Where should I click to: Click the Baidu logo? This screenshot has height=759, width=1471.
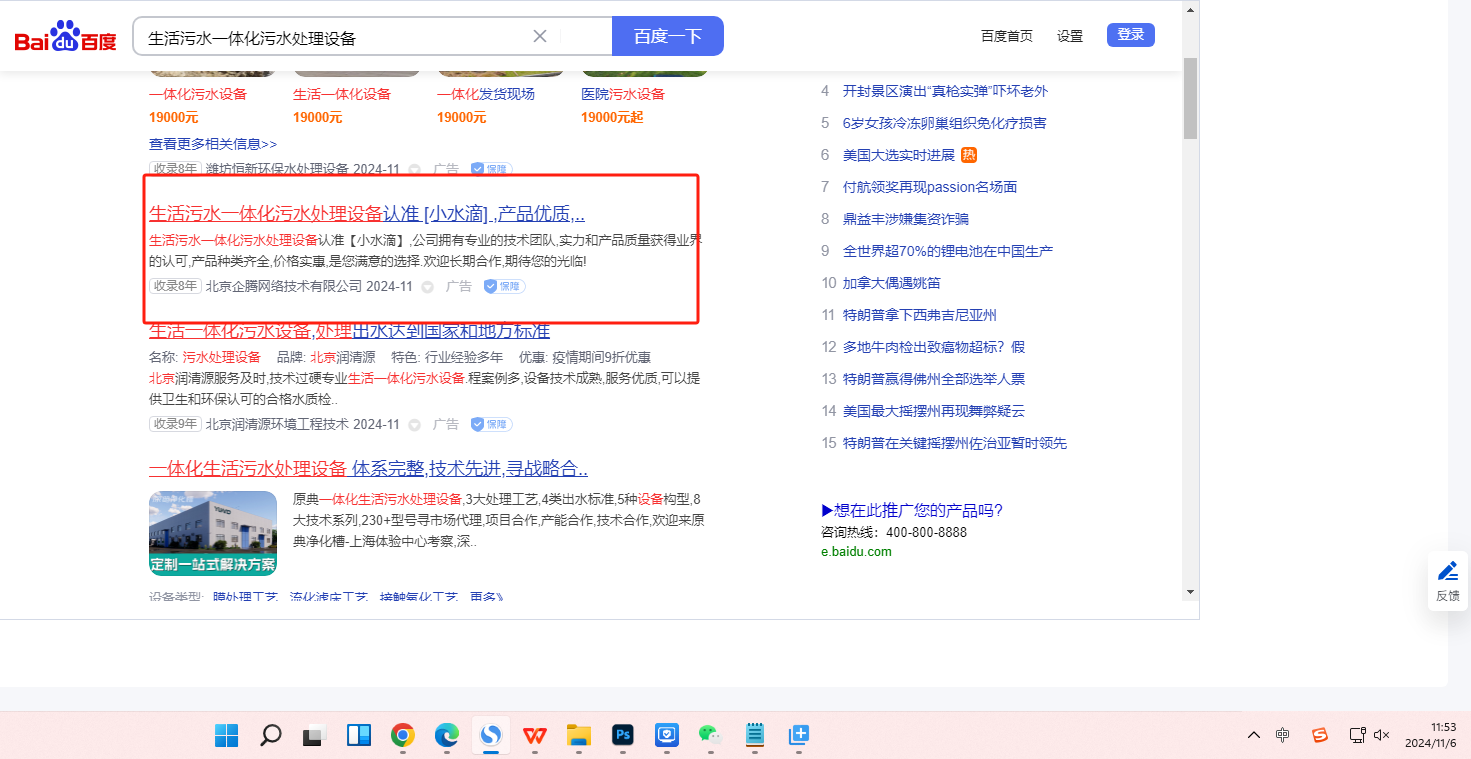65,37
